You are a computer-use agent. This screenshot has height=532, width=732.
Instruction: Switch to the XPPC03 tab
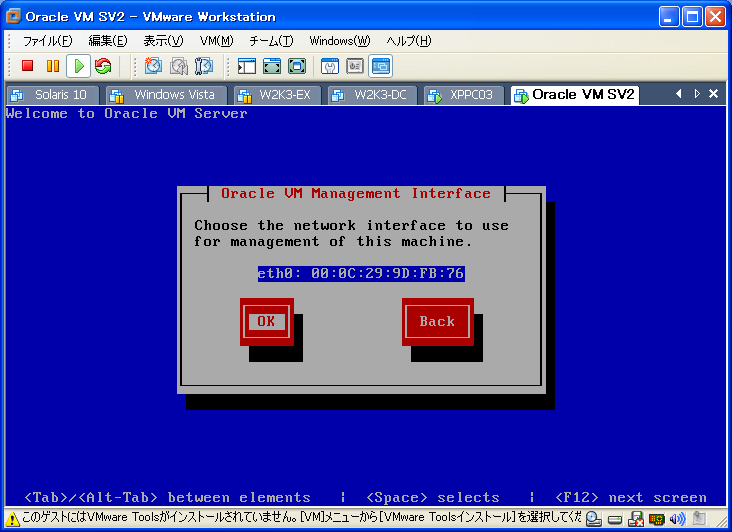(x=464, y=95)
